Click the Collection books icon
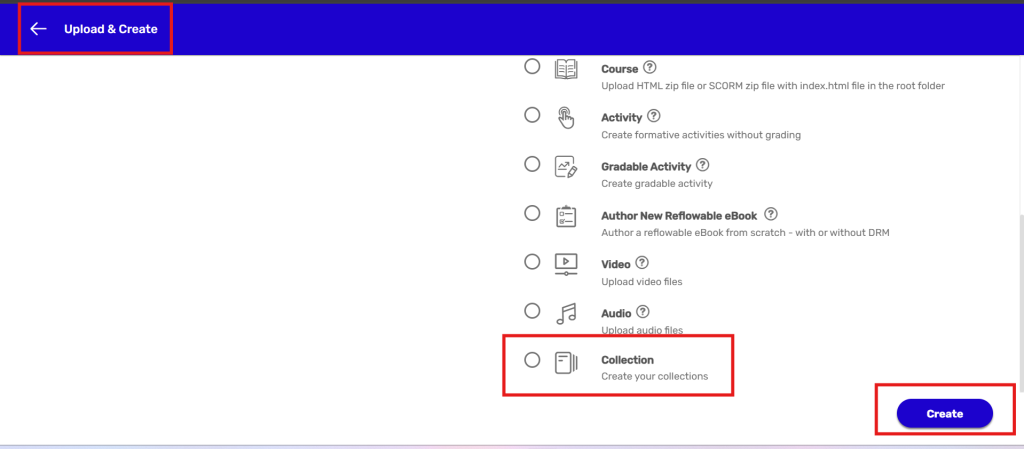This screenshot has height=449, width=1024. pos(566,362)
